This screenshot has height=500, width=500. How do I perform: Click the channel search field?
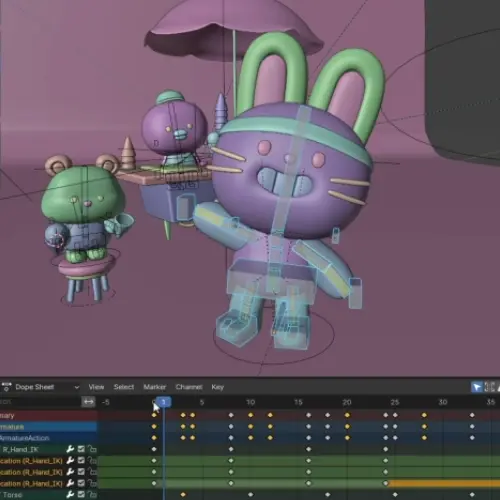click(x=40, y=402)
